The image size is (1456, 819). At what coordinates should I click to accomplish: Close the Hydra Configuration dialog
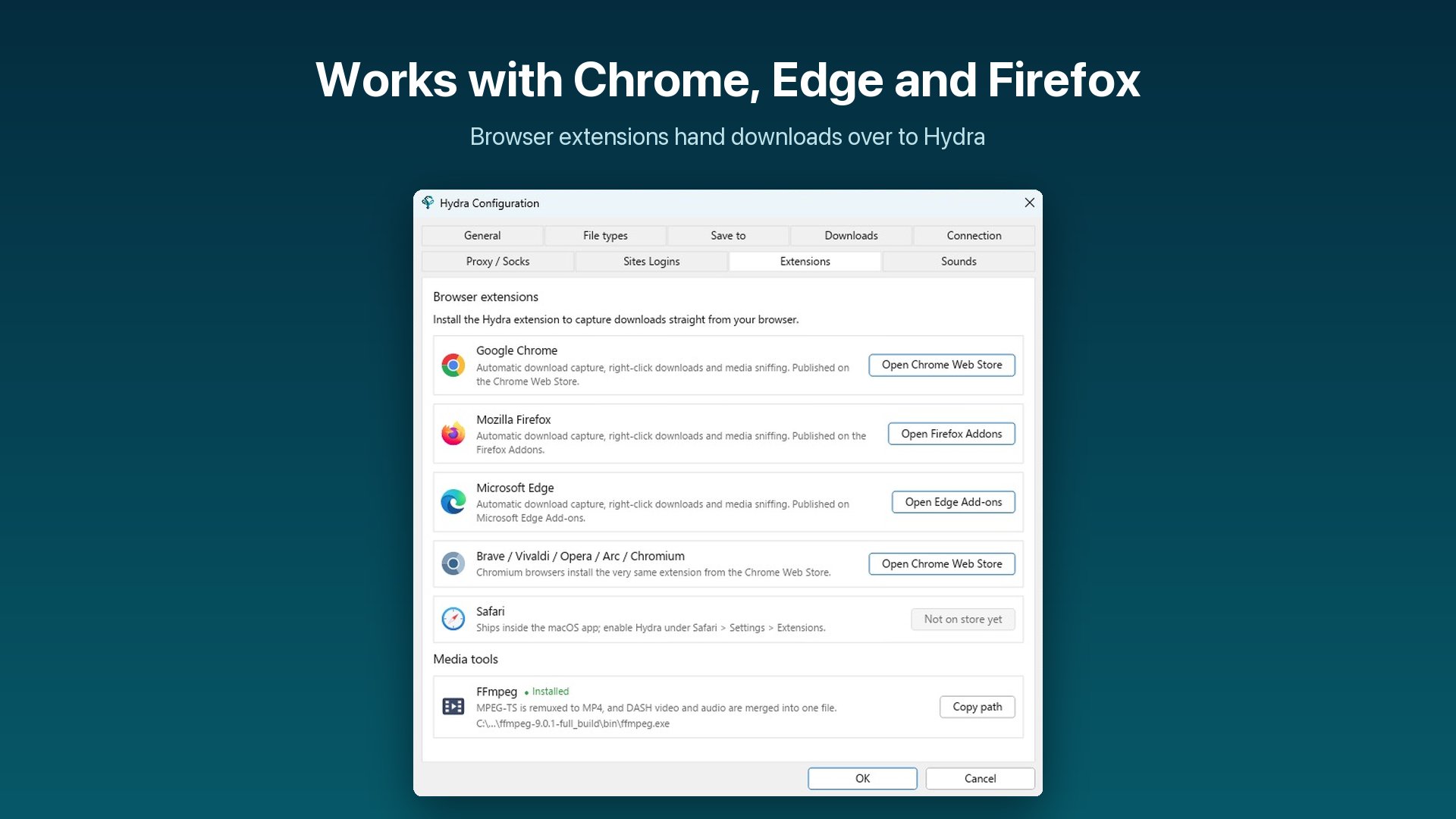click(1029, 202)
